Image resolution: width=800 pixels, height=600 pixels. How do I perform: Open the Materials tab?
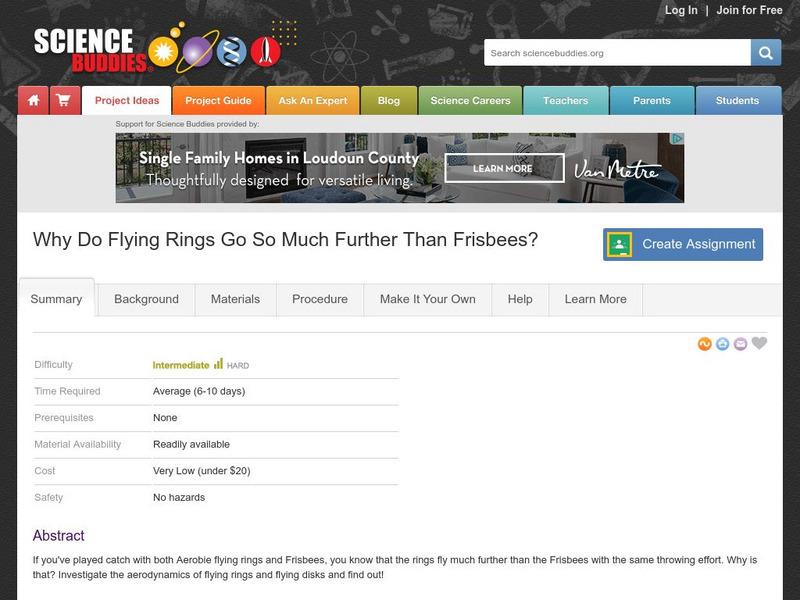(x=235, y=299)
